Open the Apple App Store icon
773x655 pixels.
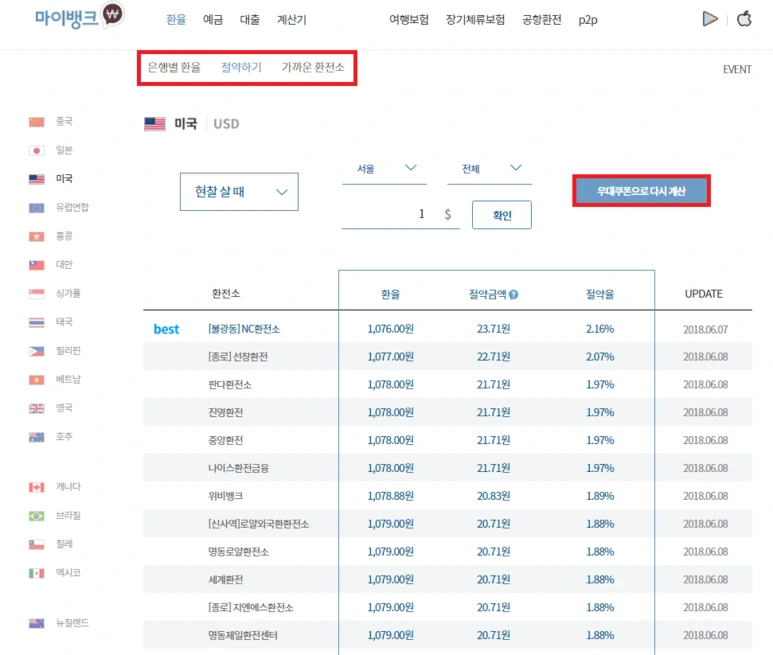point(744,19)
